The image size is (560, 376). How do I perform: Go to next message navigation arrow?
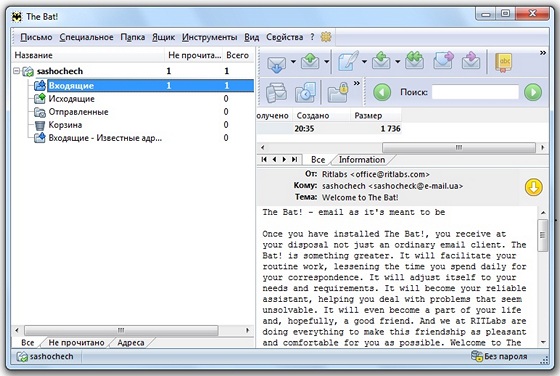[284, 160]
